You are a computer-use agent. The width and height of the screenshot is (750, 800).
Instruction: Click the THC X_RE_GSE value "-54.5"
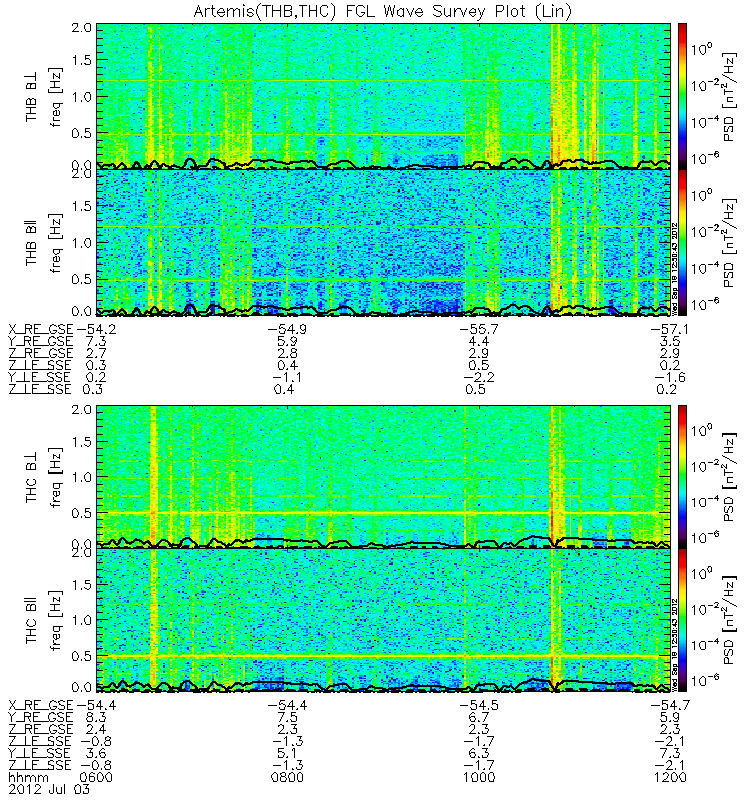coord(479,705)
